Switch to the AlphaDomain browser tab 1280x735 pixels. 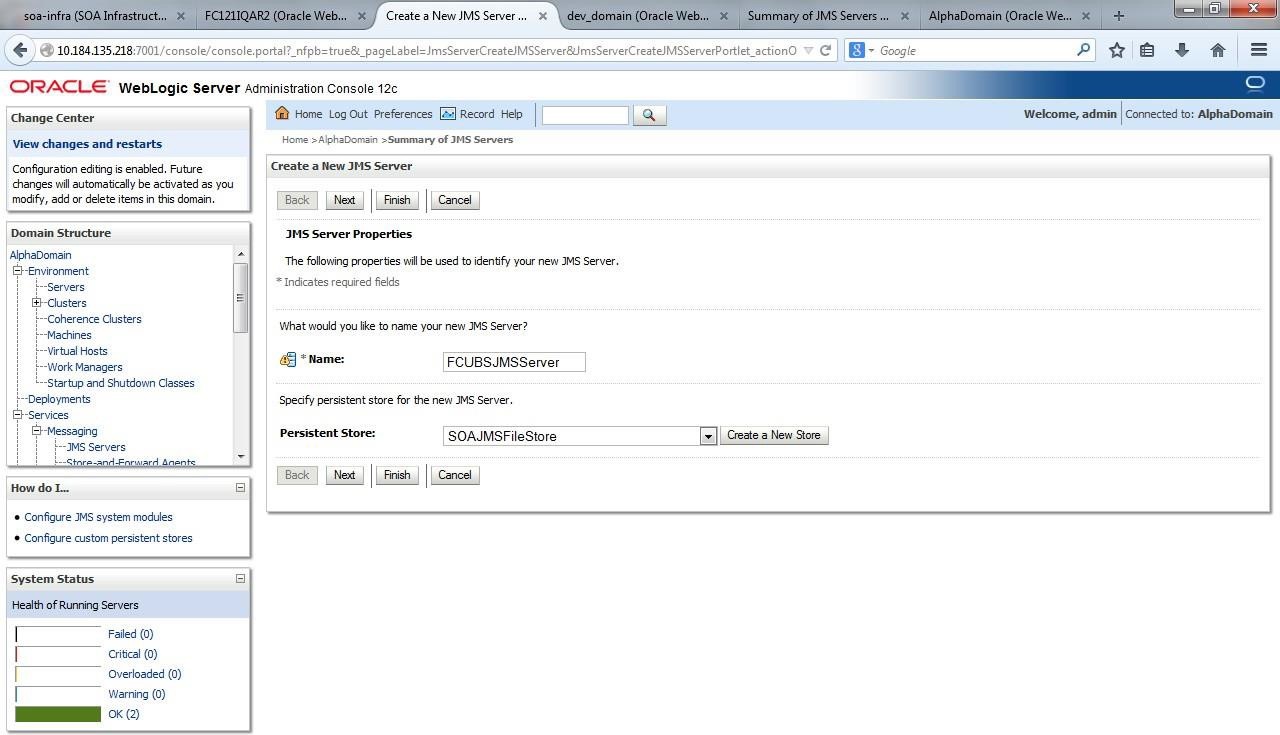coord(1010,16)
